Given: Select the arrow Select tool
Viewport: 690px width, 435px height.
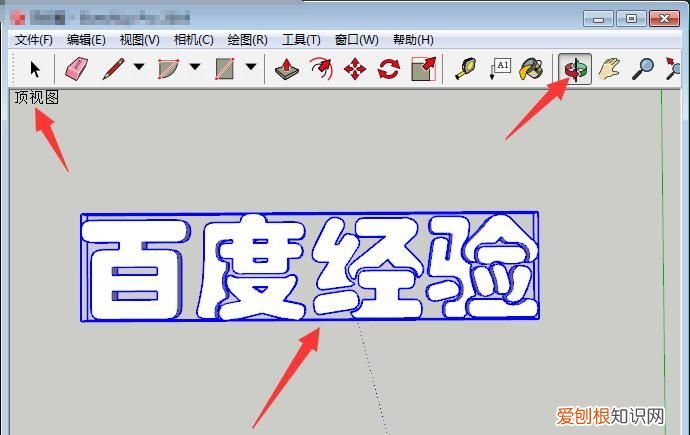Looking at the screenshot, I should pyautogui.click(x=35, y=69).
